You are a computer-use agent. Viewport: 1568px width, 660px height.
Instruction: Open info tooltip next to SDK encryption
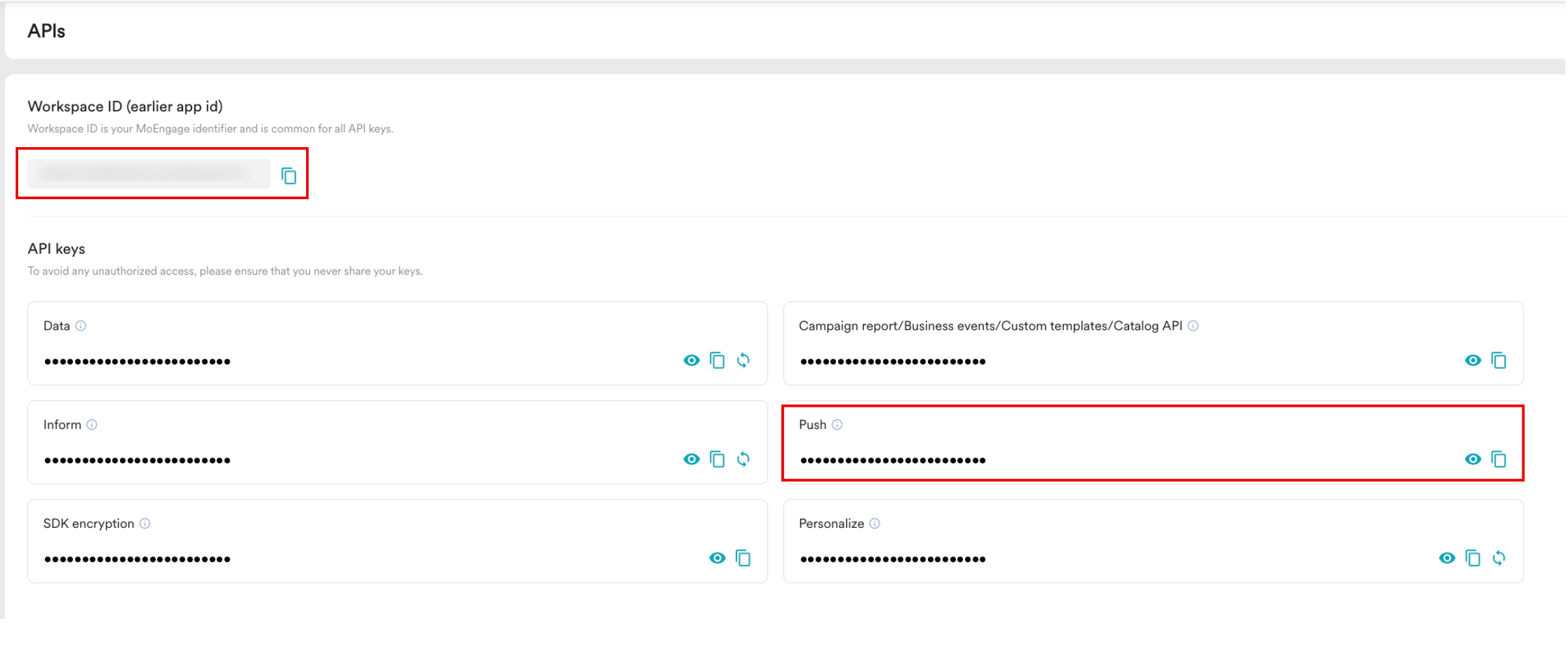[145, 524]
